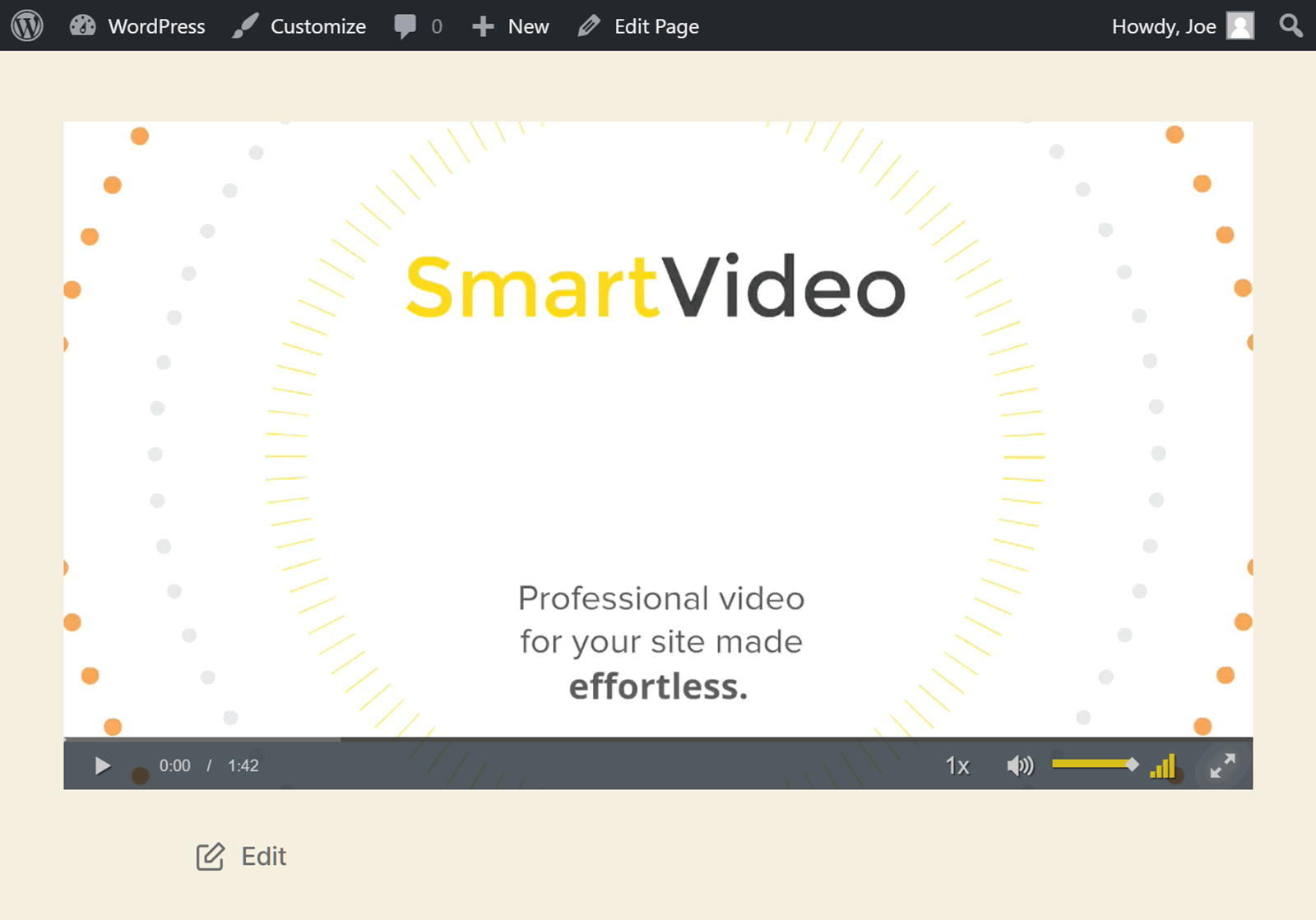Click the Edit link below video
Screen dimensions: 1316x920
click(263, 856)
